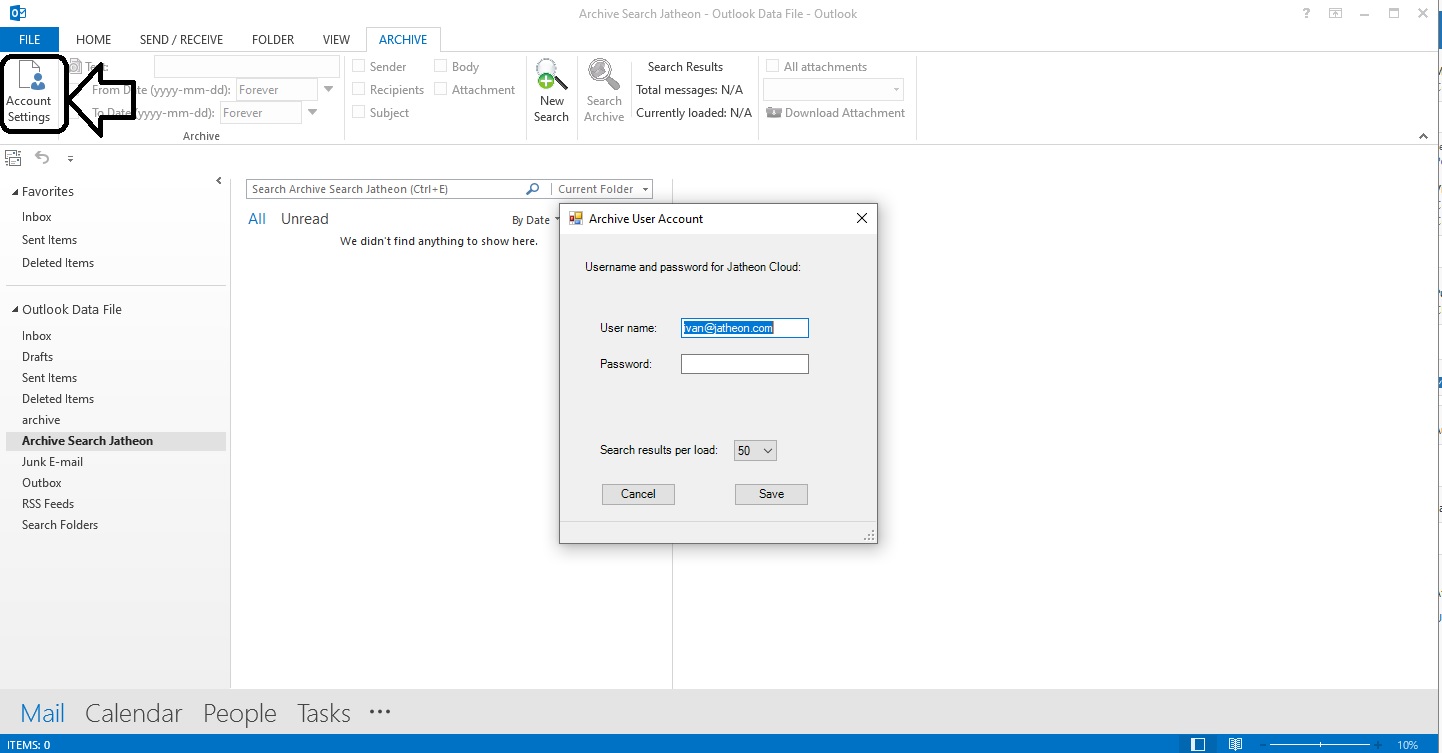Open Ribbon Display Options

point(1335,13)
